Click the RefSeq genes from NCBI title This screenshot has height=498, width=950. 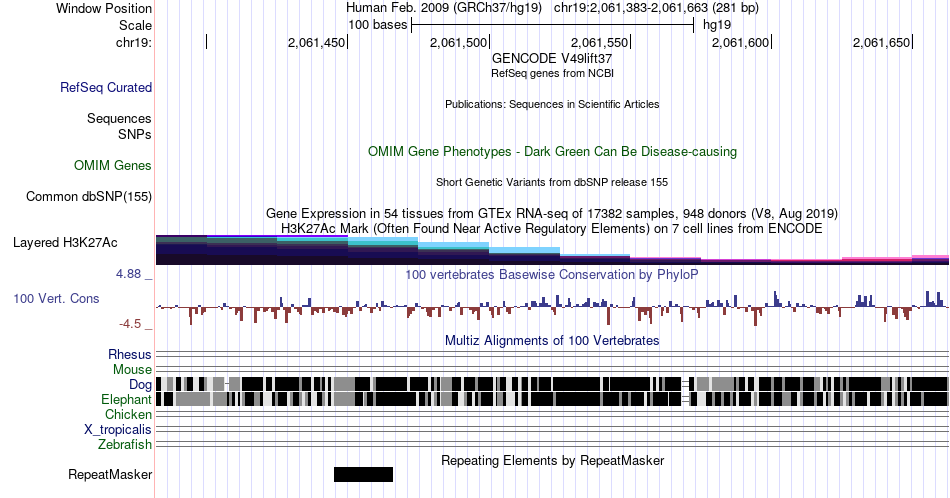click(x=552, y=73)
